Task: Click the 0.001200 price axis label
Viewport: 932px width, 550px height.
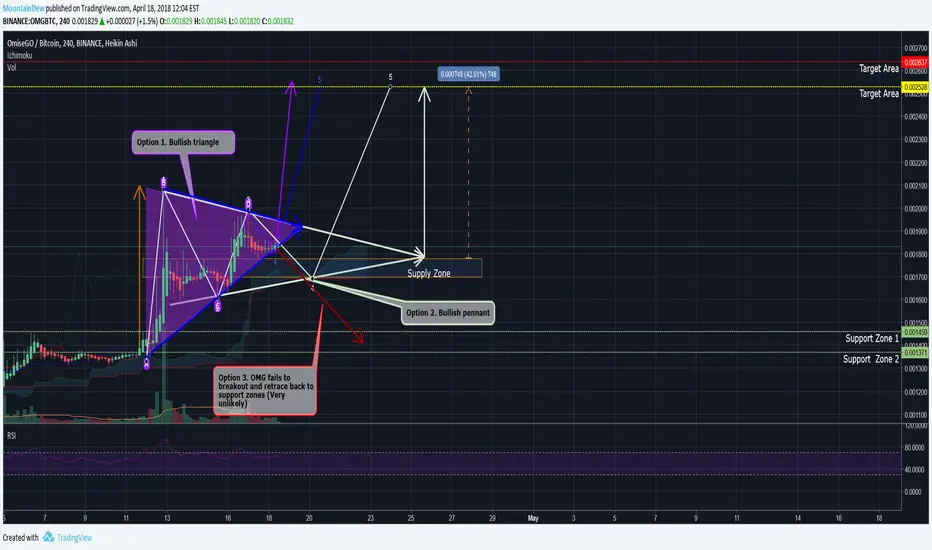Action: click(915, 392)
